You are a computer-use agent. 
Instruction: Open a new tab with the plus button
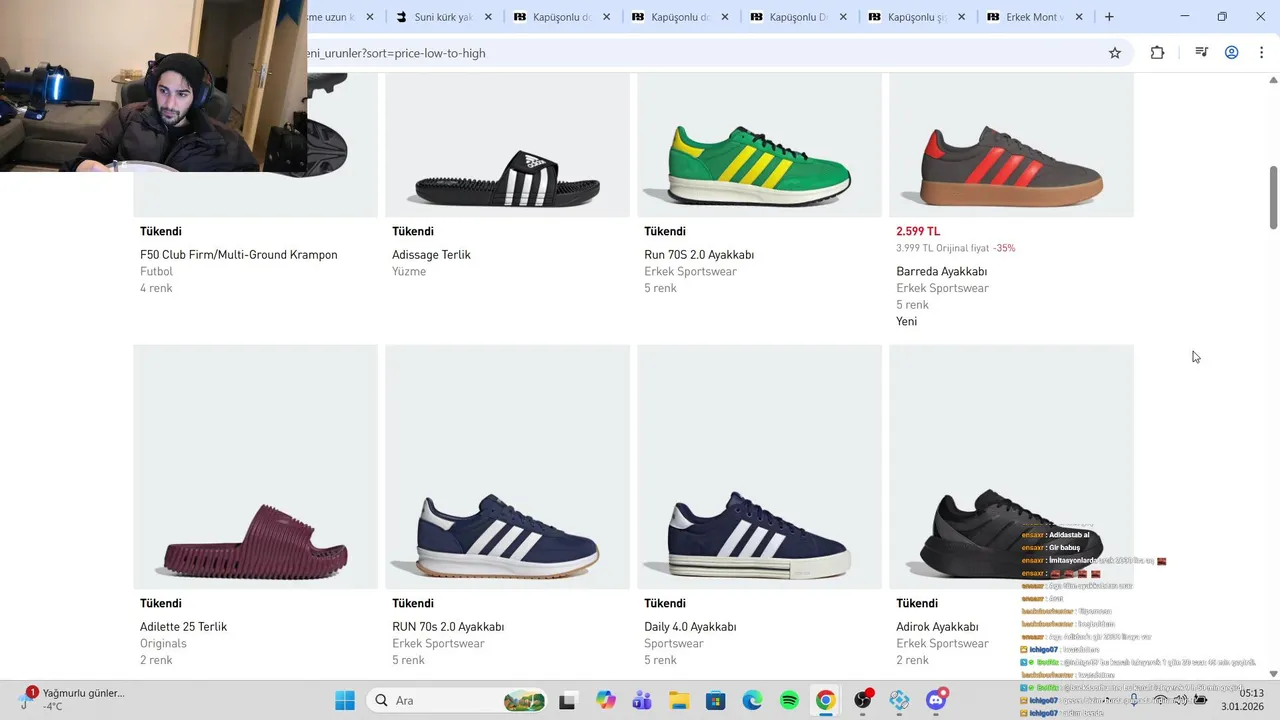tap(1109, 17)
